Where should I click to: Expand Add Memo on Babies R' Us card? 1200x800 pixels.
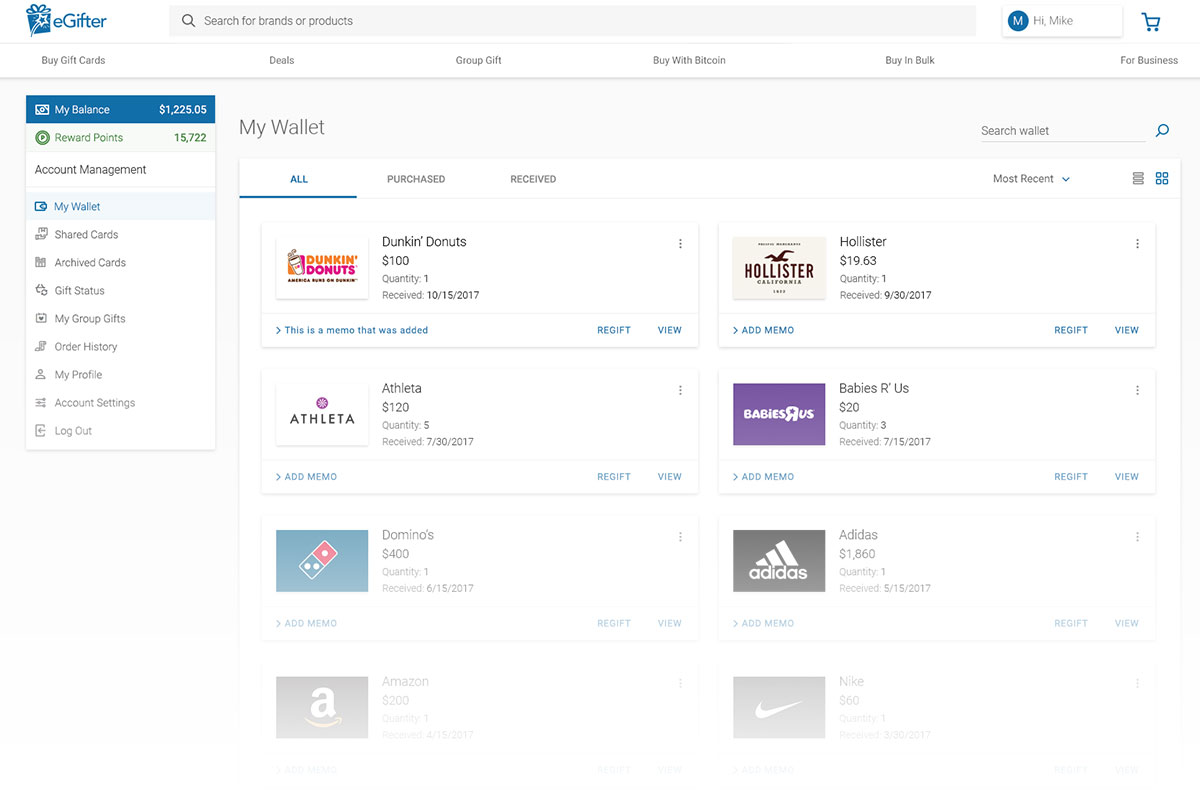tap(763, 477)
